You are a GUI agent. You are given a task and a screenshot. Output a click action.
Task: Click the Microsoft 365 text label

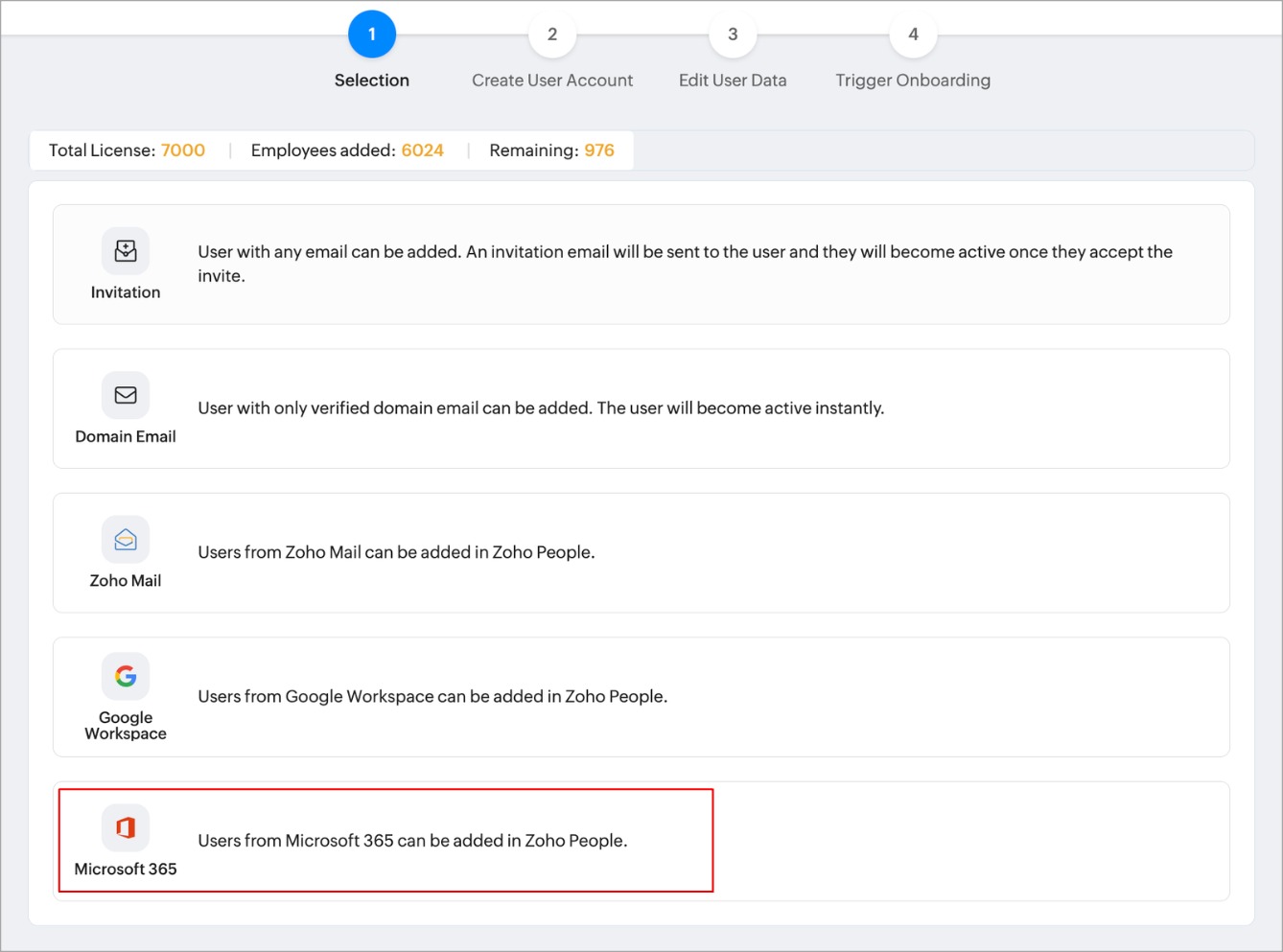(126, 870)
